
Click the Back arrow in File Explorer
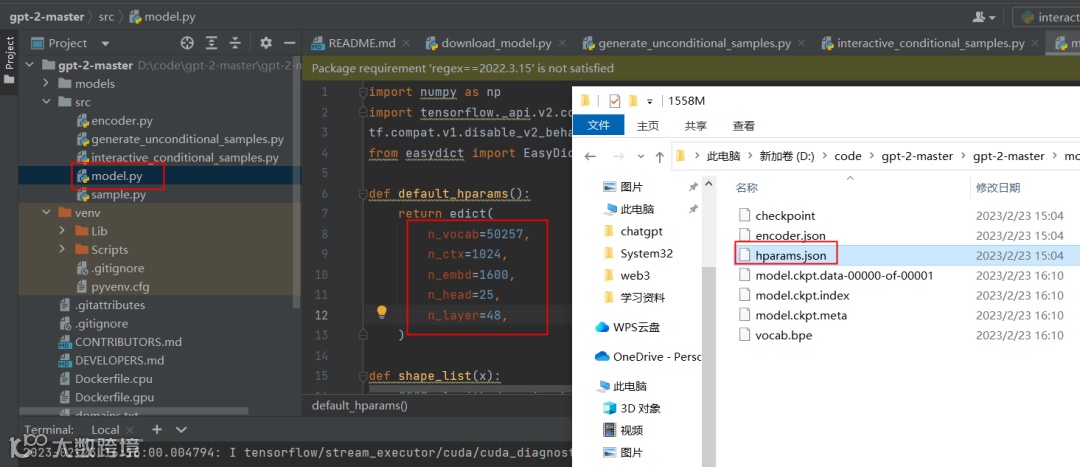click(x=590, y=156)
